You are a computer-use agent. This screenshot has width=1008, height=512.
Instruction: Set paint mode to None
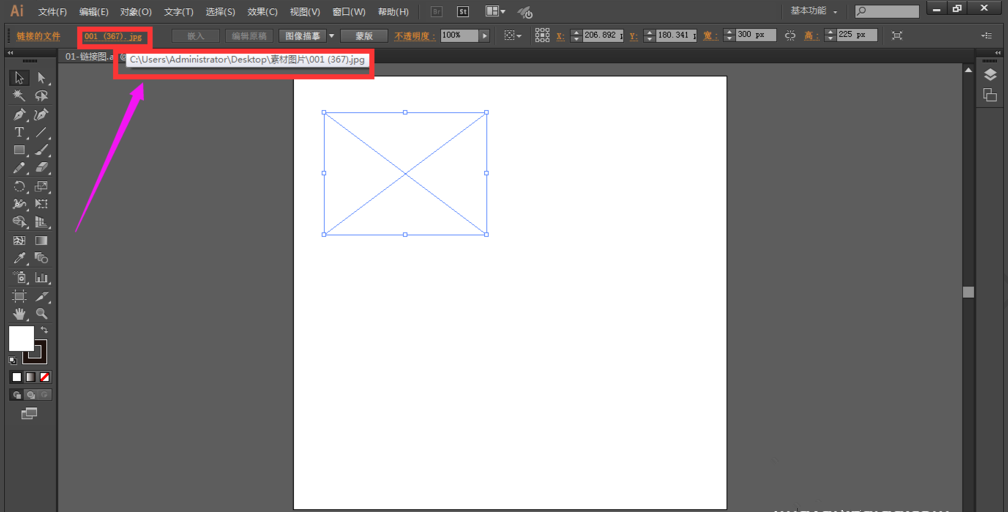[x=45, y=377]
